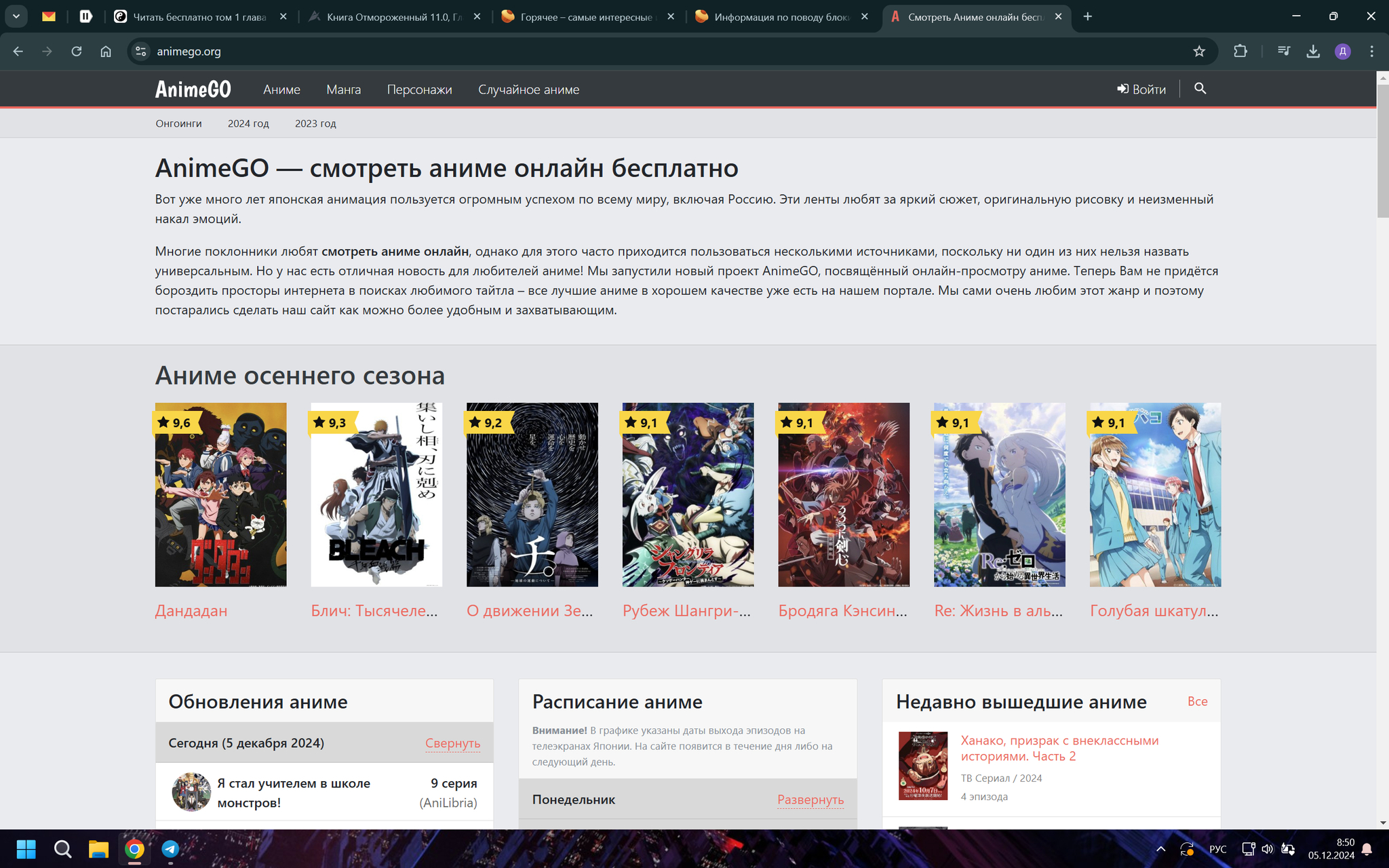Image resolution: width=1389 pixels, height=868 pixels.
Task: Open the Bleach anime poster
Action: coord(376,495)
